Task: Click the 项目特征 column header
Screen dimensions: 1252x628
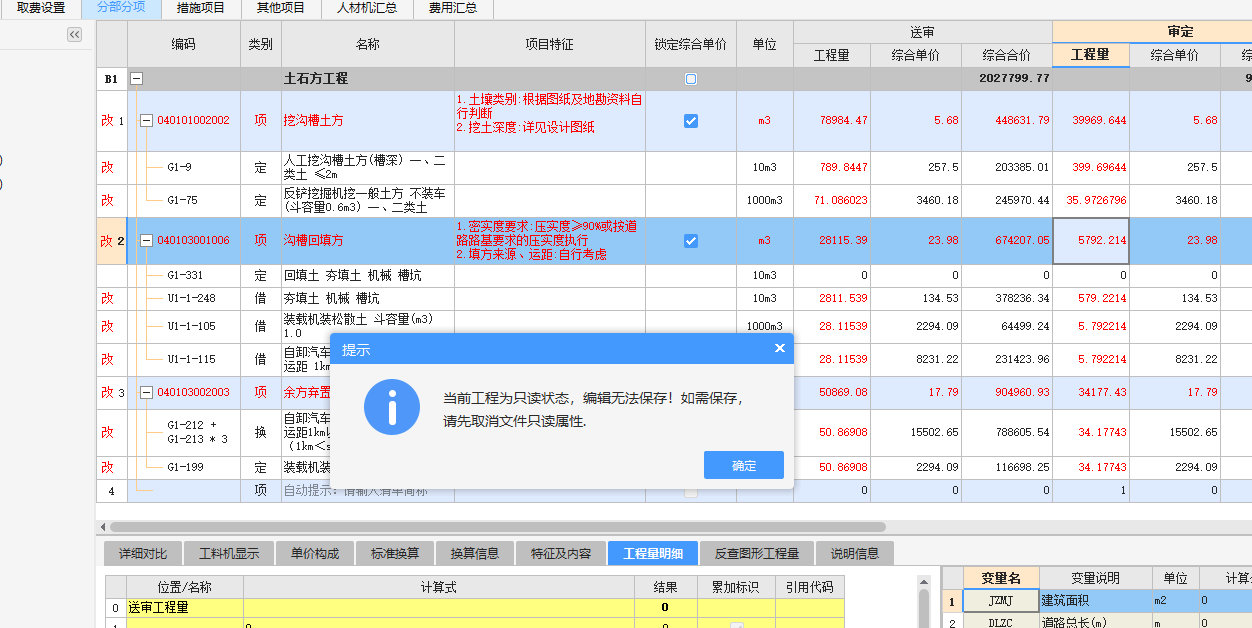Action: pyautogui.click(x=549, y=45)
